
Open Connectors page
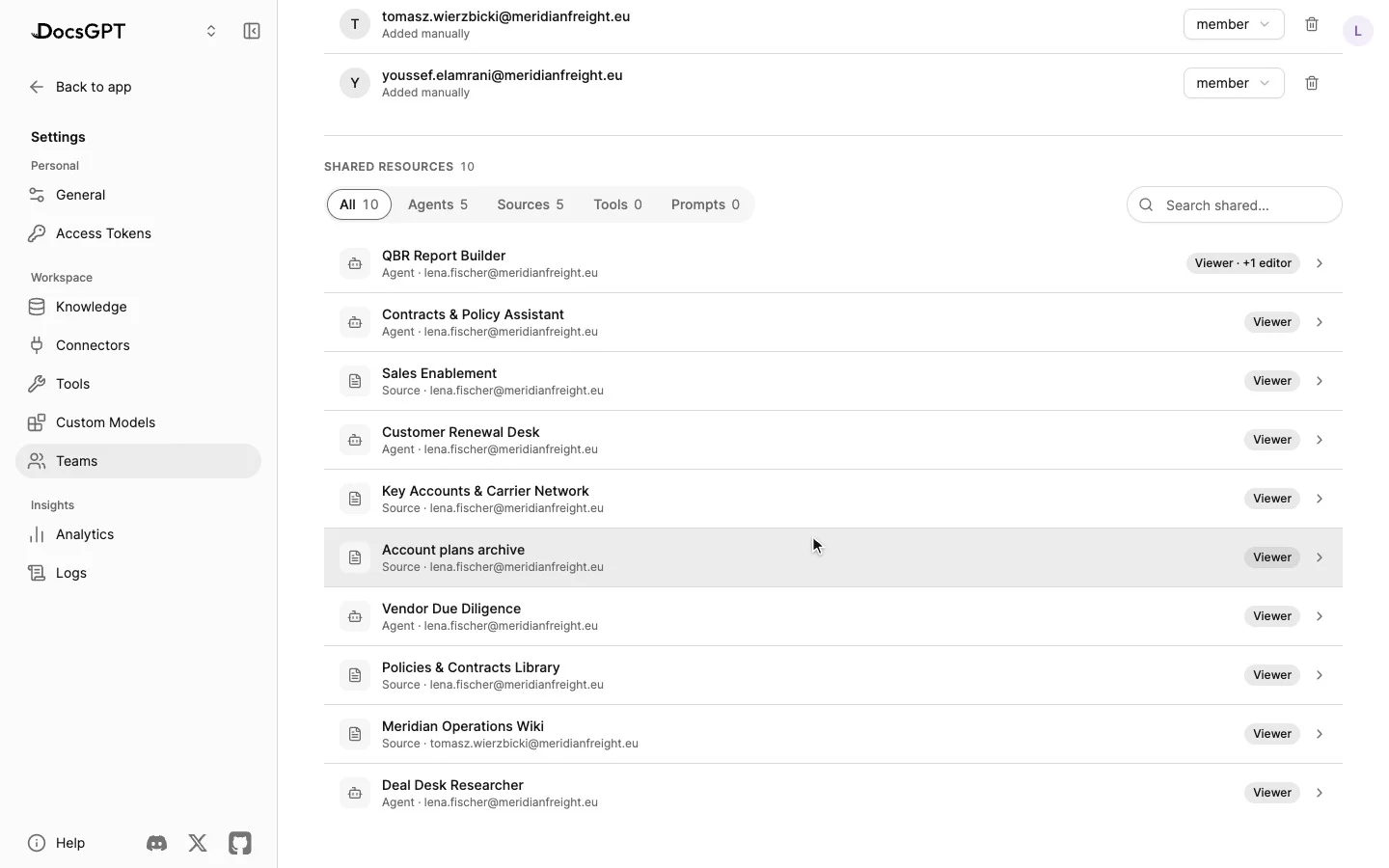[x=138, y=345]
